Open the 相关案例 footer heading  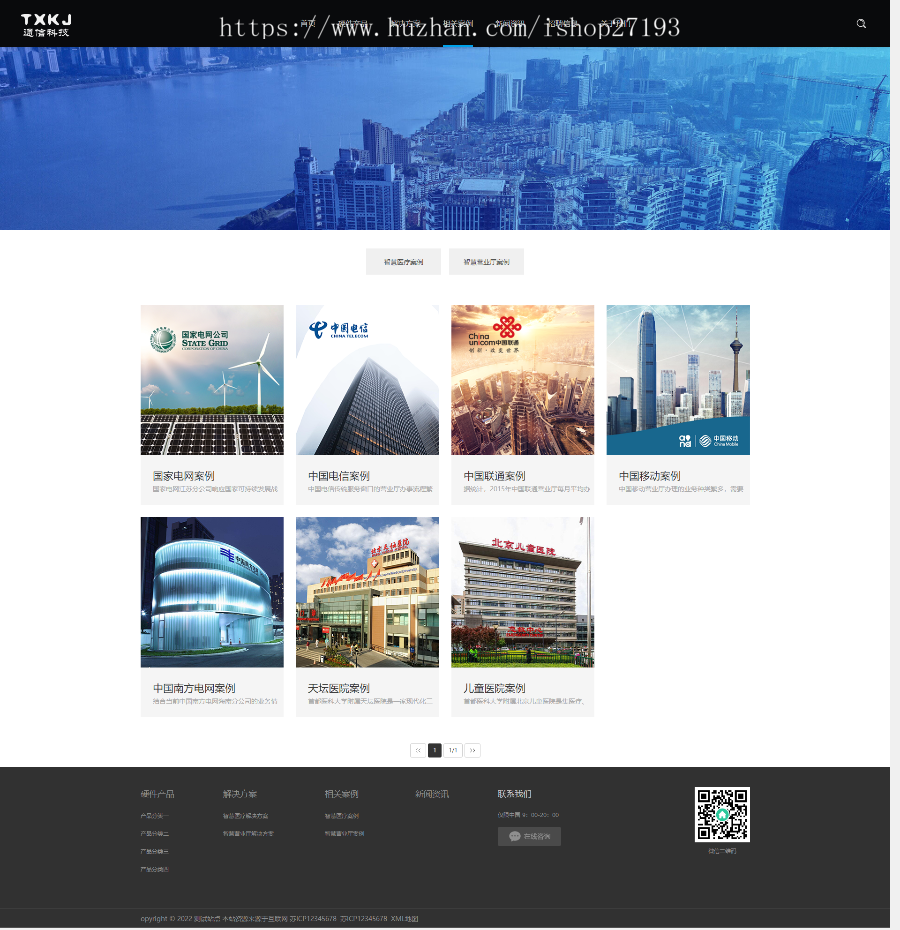click(x=341, y=794)
